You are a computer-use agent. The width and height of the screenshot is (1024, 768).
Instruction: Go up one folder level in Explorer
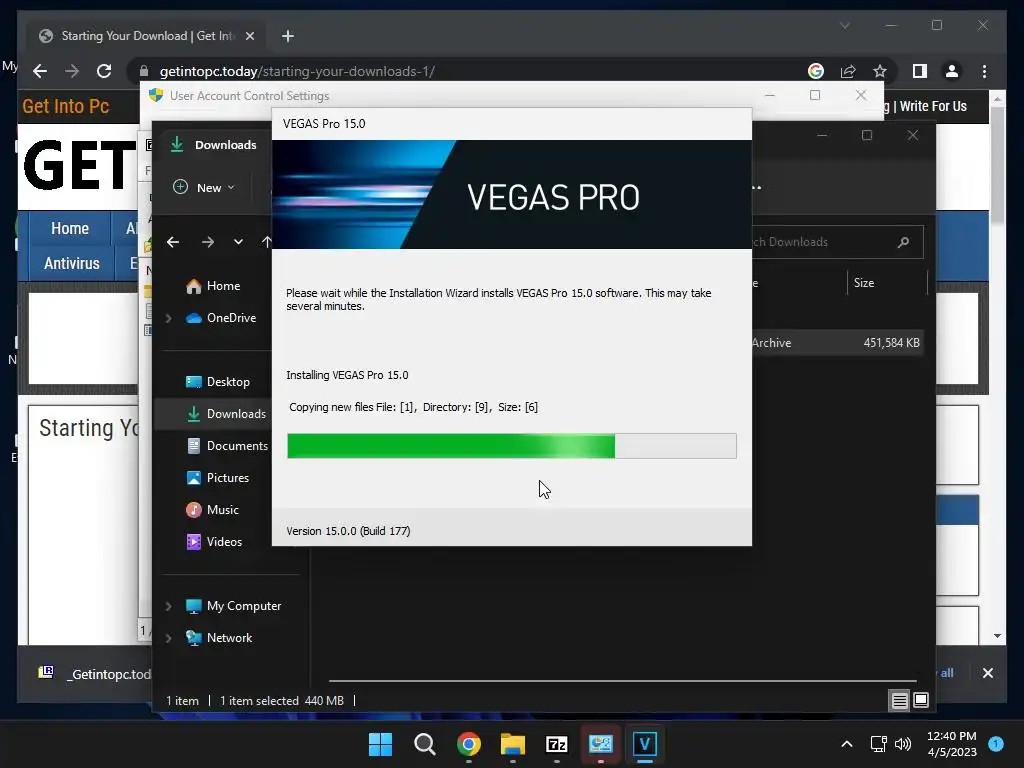[x=266, y=242]
